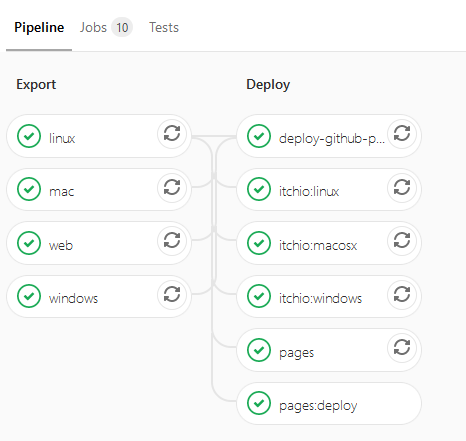This screenshot has width=466, height=441.
Task: Open the deploy-github-p... job link
Action: [x=332, y=138]
